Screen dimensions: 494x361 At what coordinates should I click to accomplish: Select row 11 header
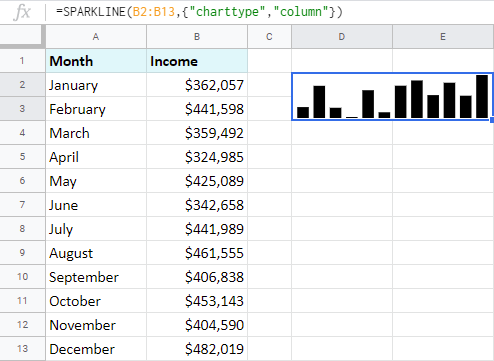point(22,301)
